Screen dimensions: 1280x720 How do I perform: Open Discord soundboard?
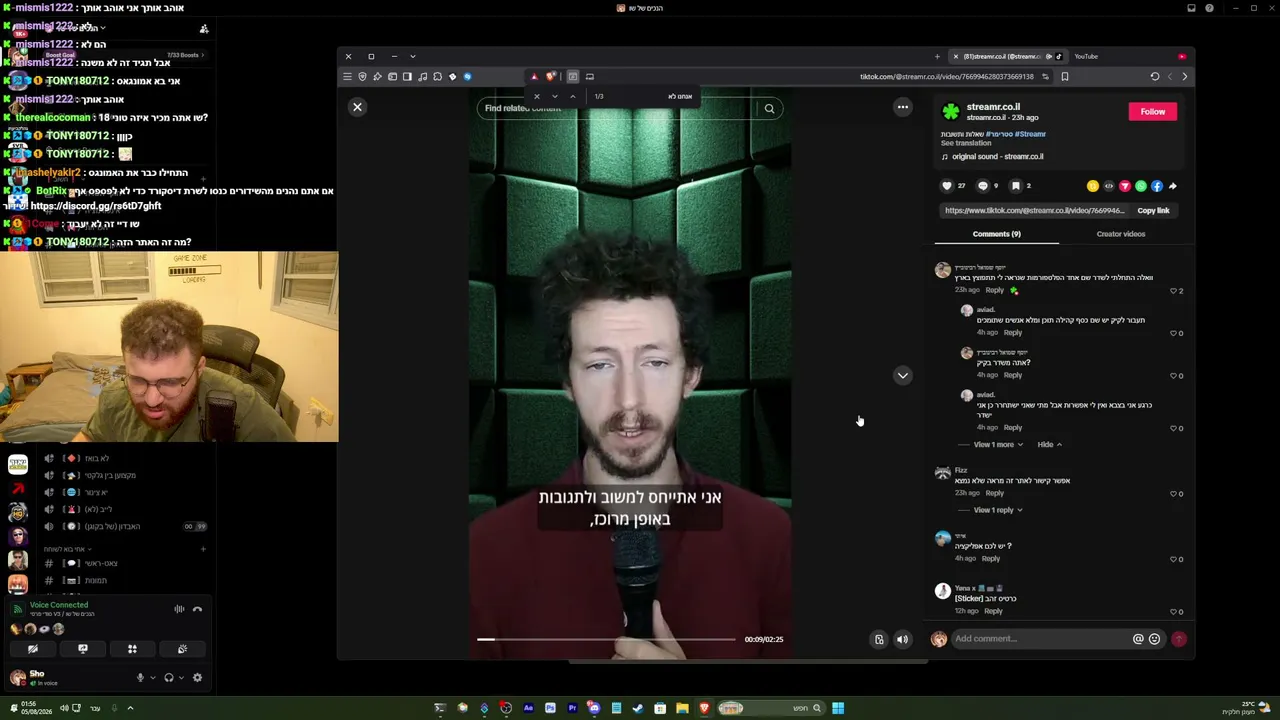(x=182, y=650)
